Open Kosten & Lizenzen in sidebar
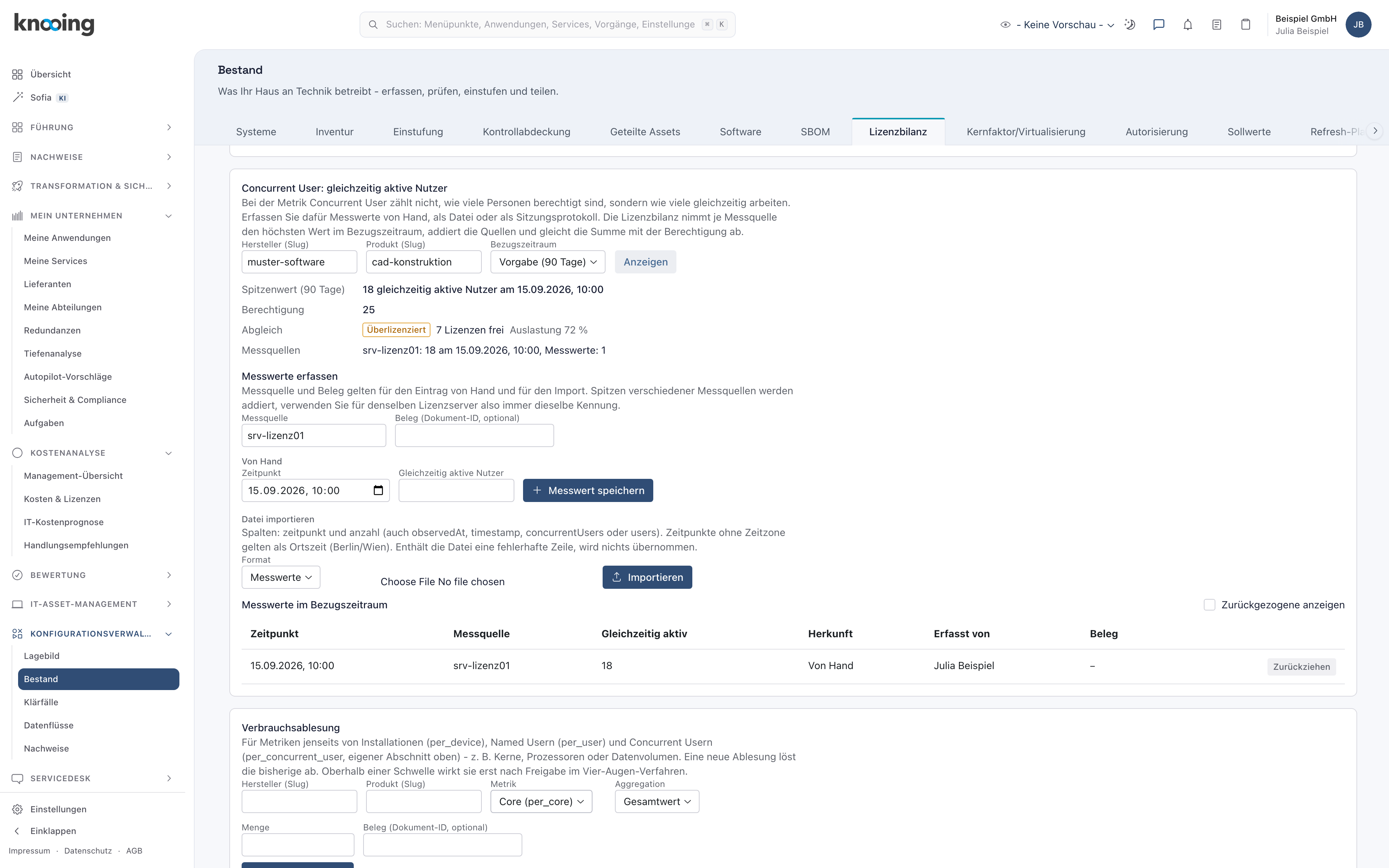1389x868 pixels. (x=62, y=499)
